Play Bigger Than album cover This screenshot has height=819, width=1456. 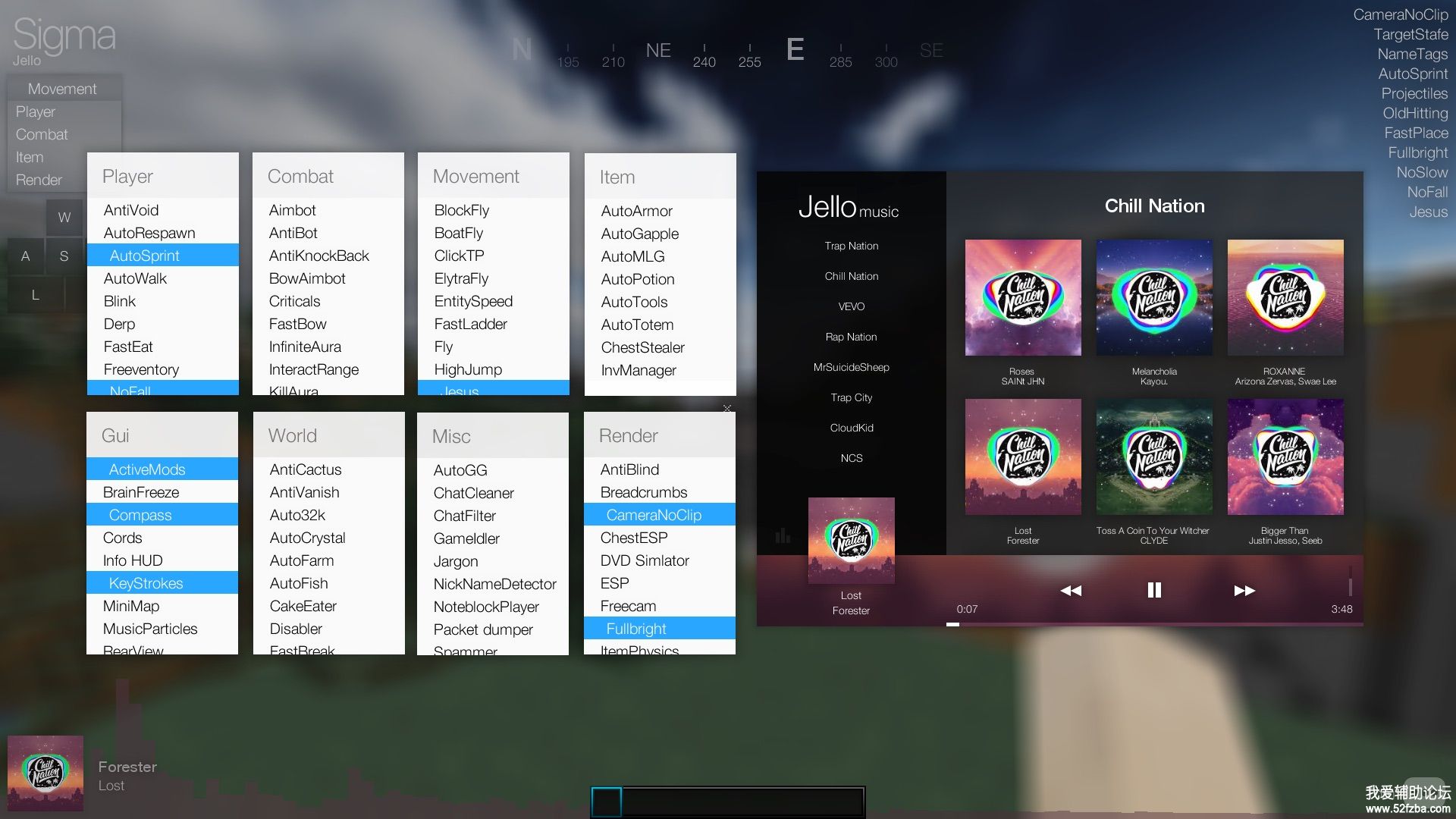click(x=1285, y=457)
